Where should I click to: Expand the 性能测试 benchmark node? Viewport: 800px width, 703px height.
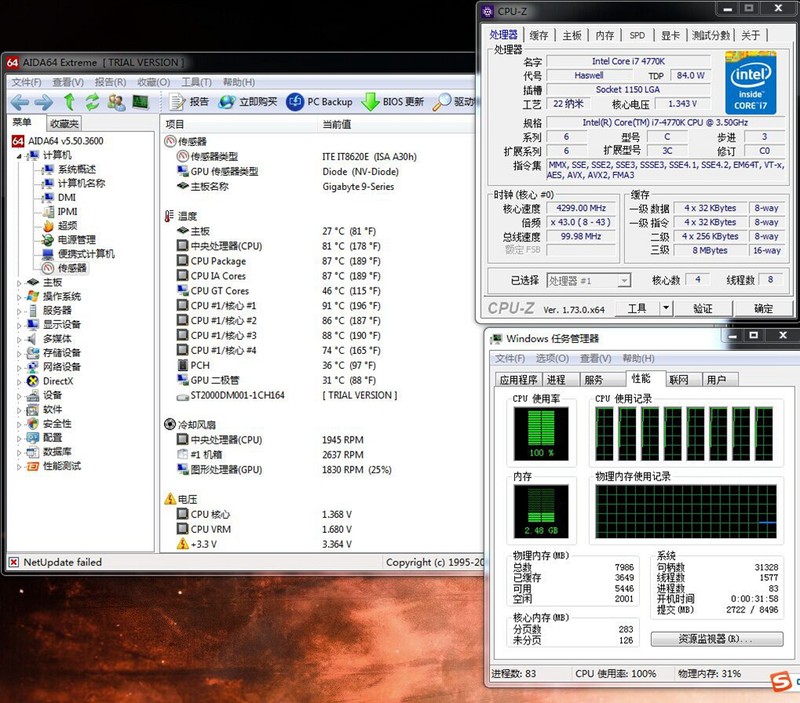tap(19, 466)
